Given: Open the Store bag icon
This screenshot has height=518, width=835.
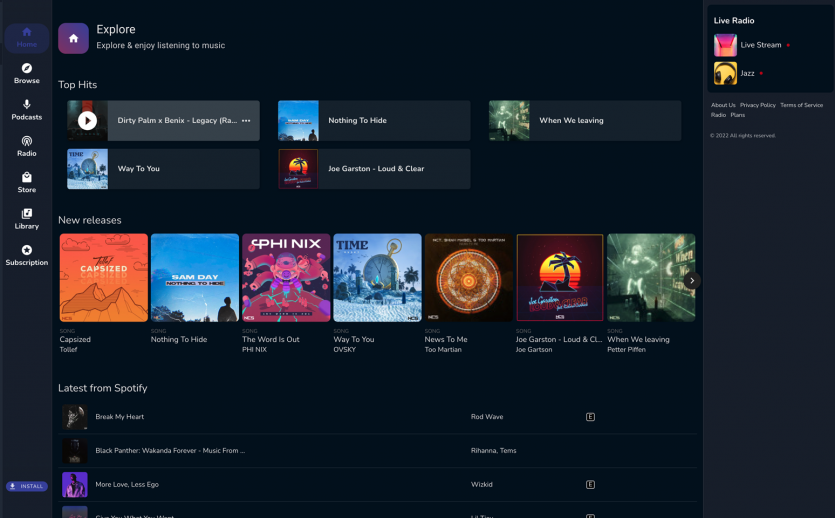Looking at the screenshot, I should [x=27, y=177].
